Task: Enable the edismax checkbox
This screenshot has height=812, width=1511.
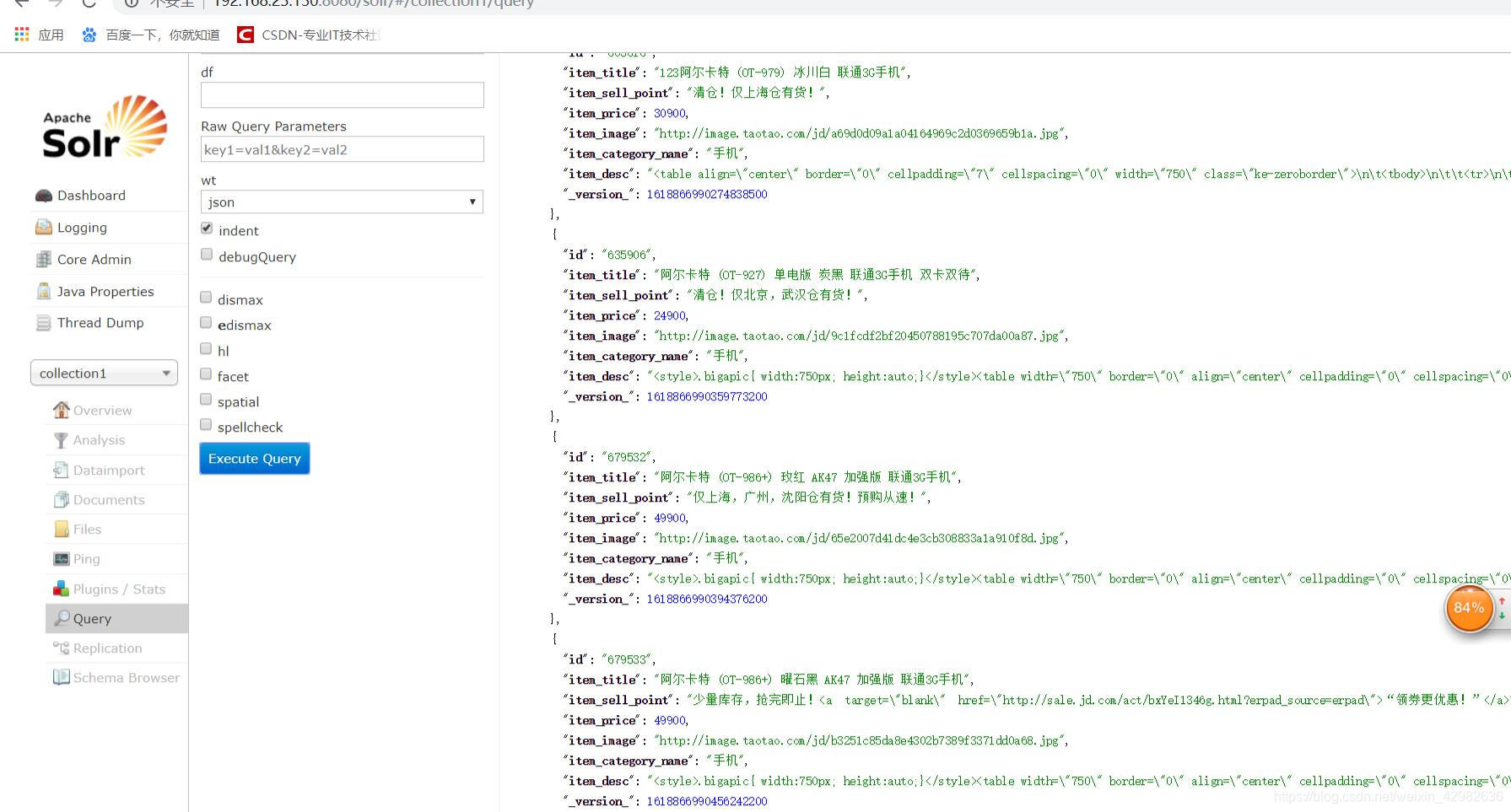Action: [x=206, y=323]
